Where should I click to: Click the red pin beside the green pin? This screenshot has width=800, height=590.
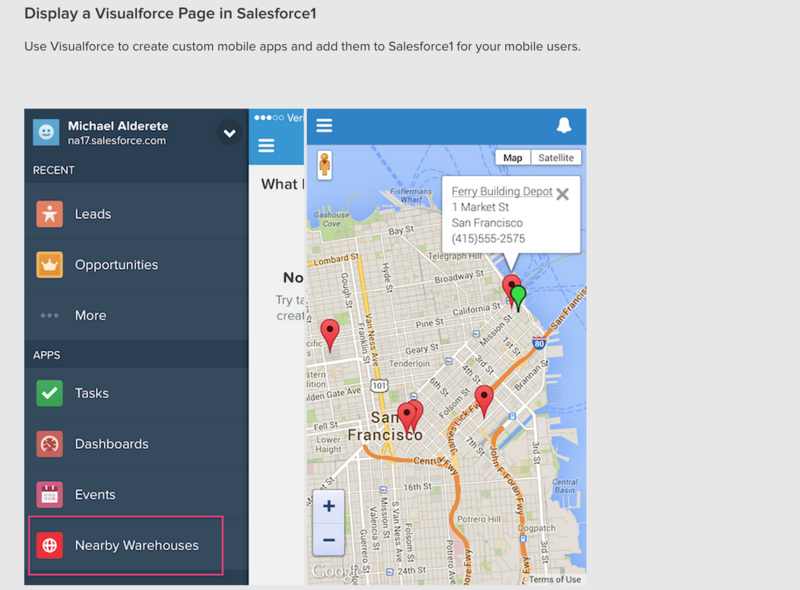click(510, 288)
